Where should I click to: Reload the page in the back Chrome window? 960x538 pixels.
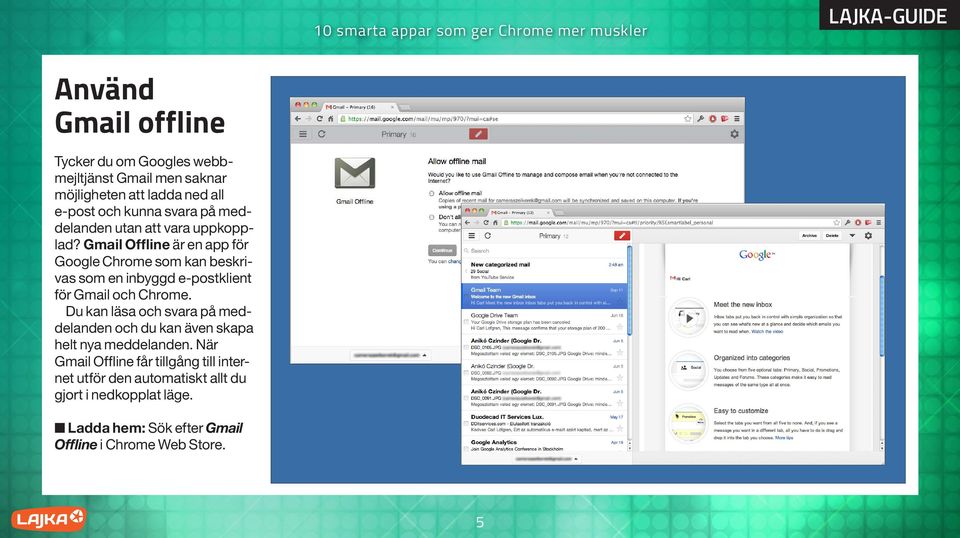[320, 119]
